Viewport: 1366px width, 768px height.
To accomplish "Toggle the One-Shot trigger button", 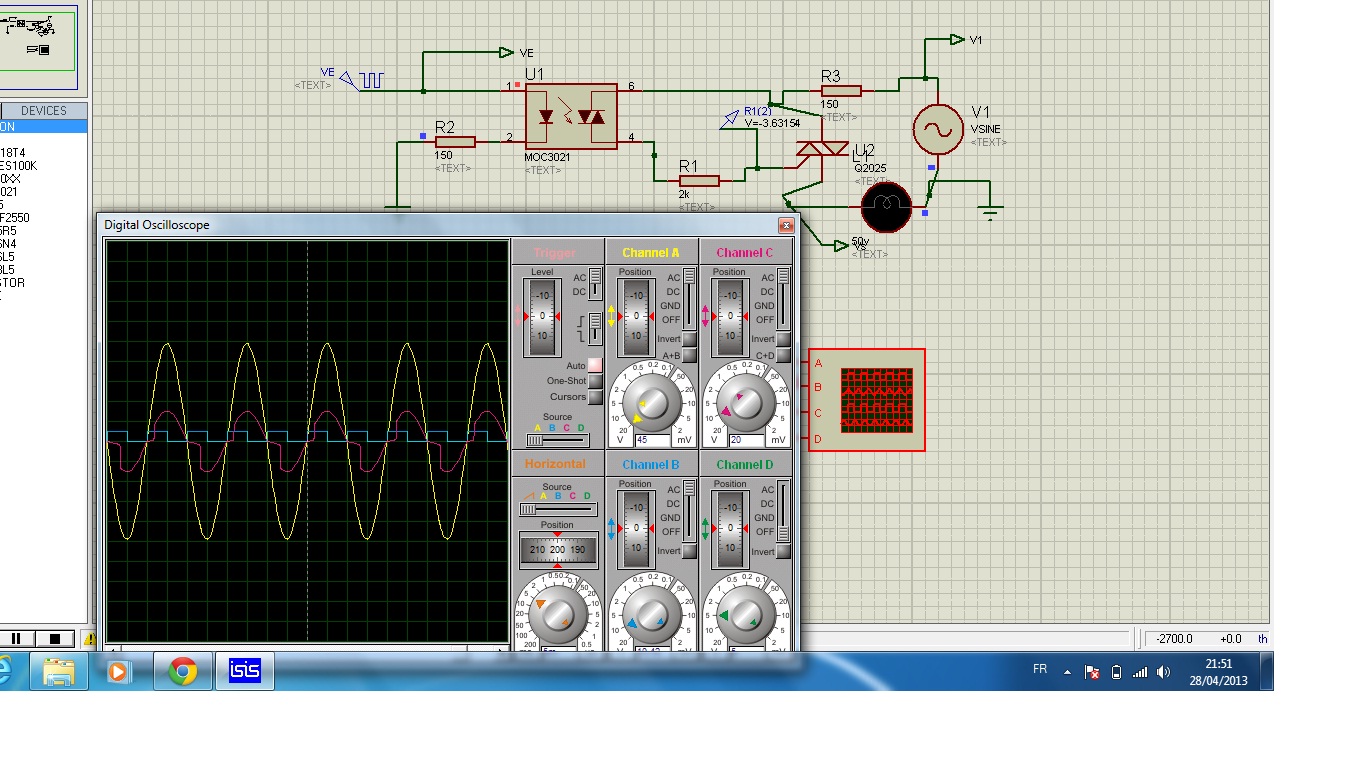I will click(x=595, y=381).
